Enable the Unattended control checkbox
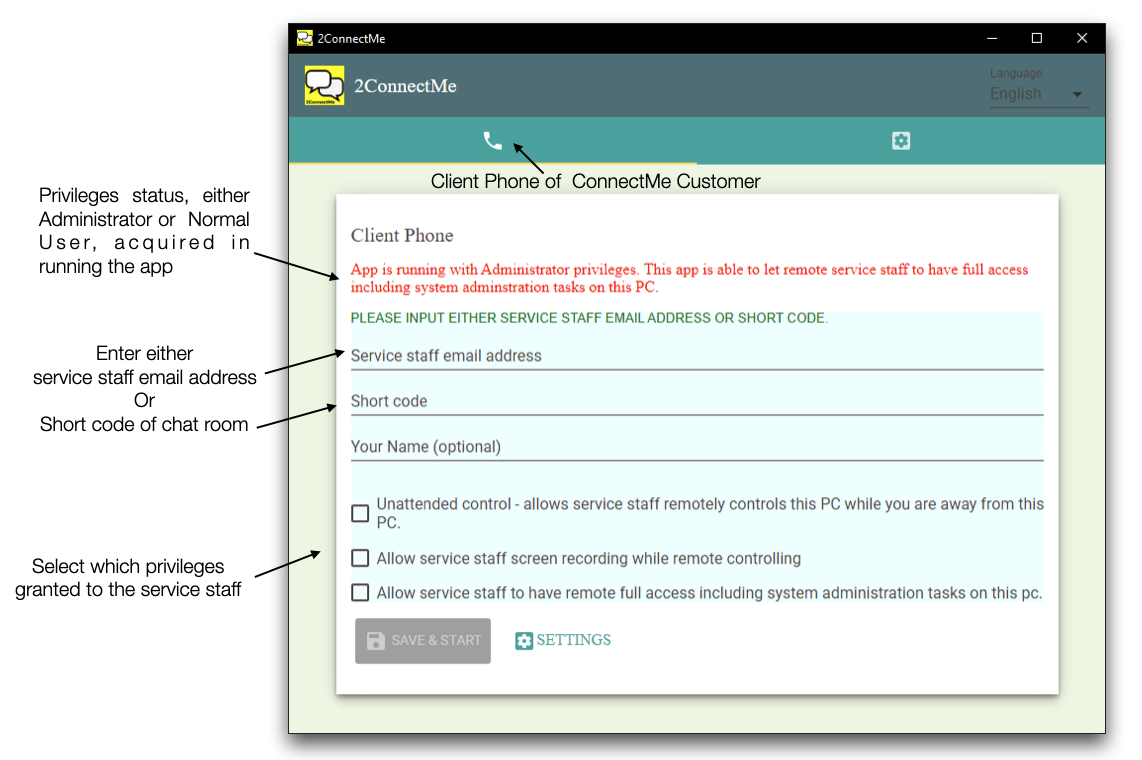The height and width of the screenshot is (760, 1142). point(361,513)
